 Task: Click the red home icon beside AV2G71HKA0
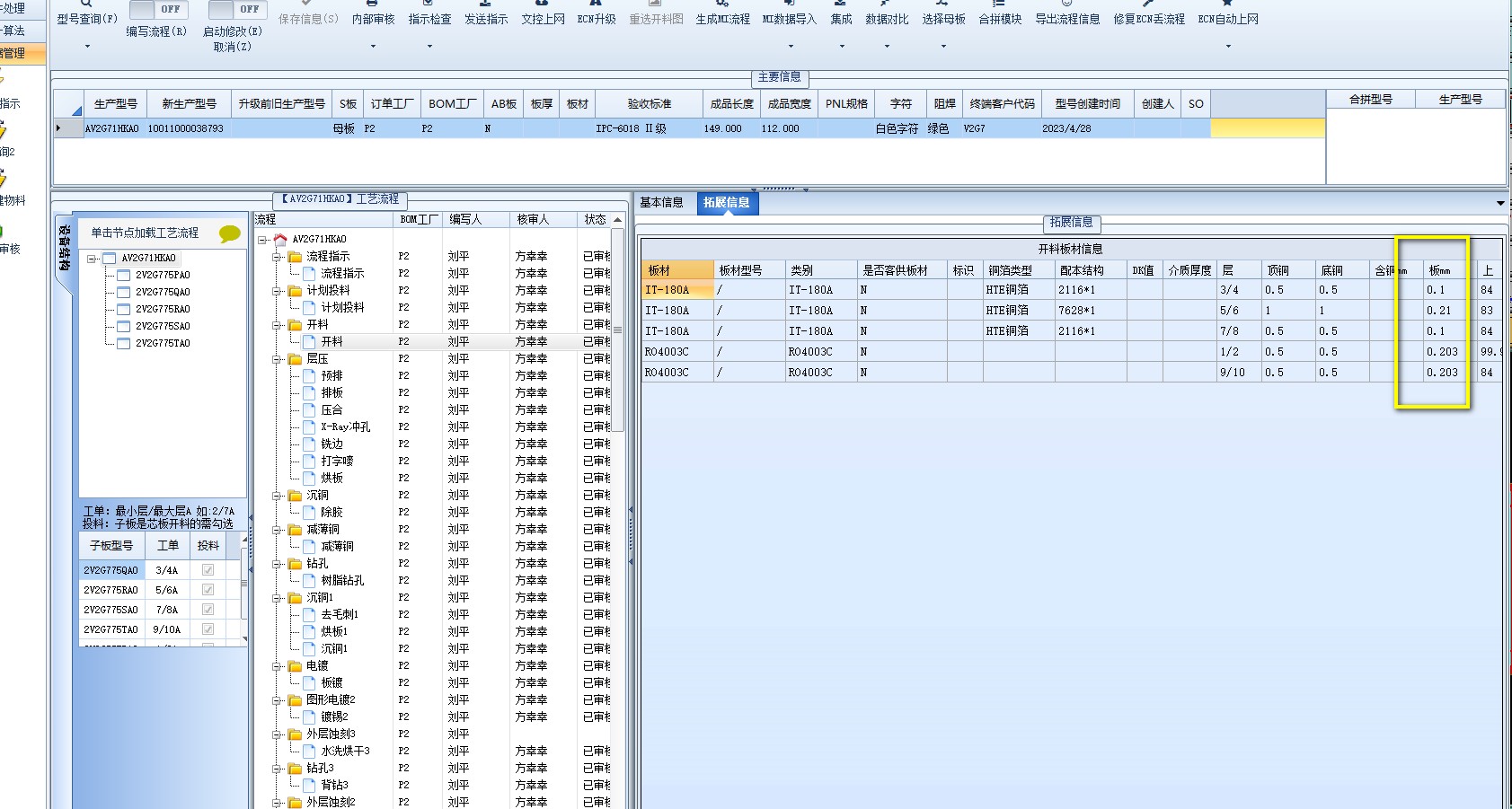point(279,239)
